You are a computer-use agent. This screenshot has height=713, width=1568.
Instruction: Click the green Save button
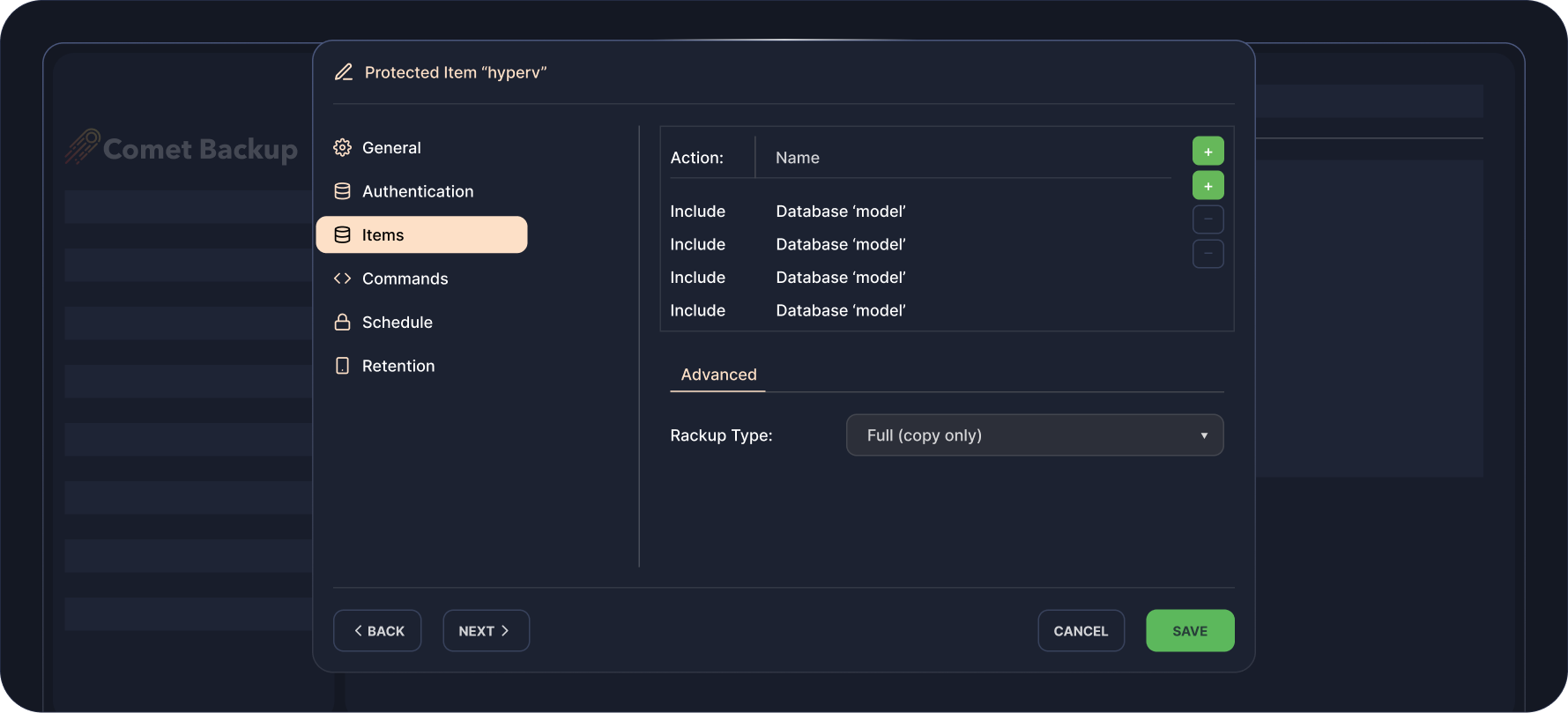point(1190,631)
